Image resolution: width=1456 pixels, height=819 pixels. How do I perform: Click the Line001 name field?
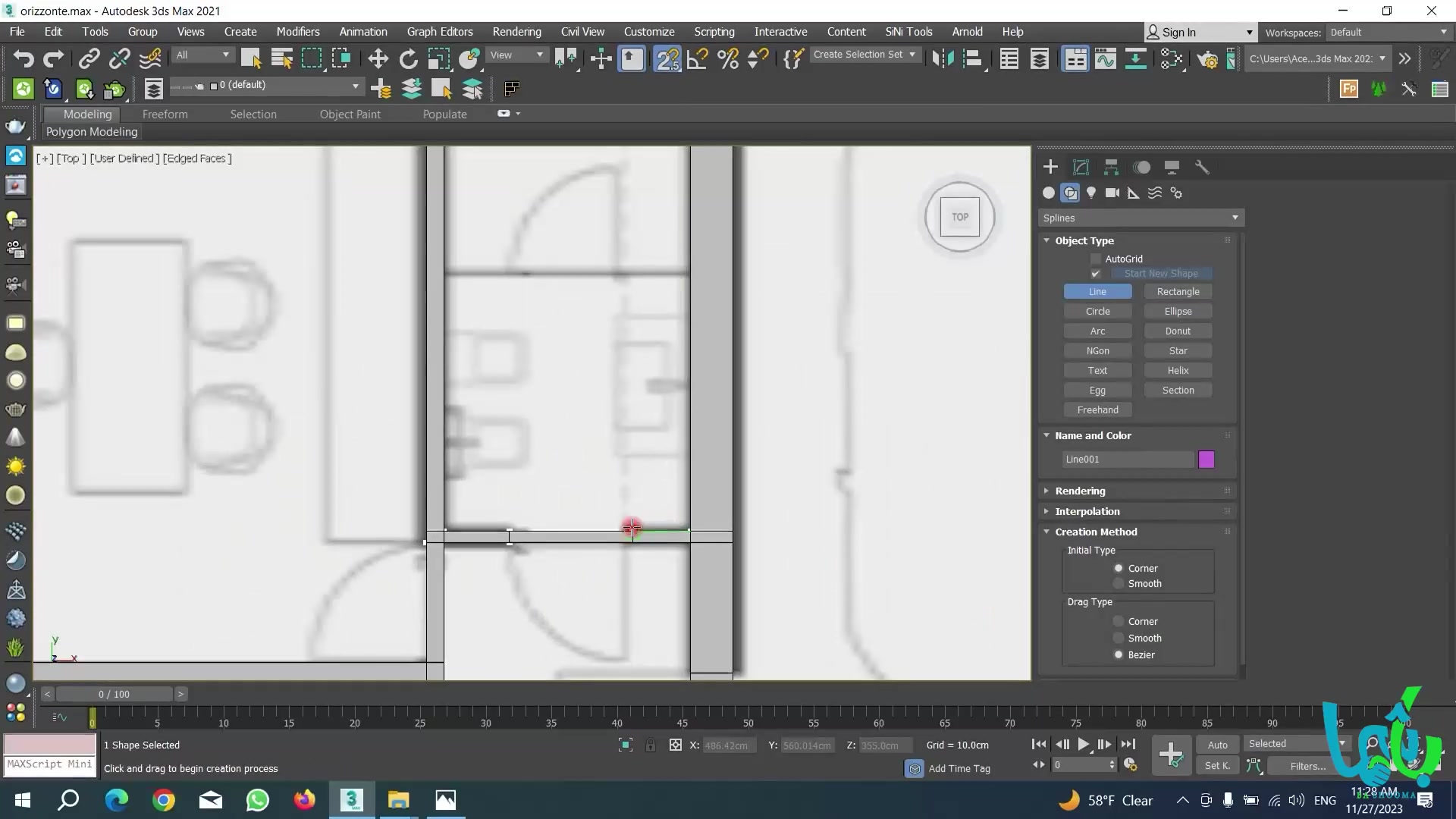[x=1128, y=460]
